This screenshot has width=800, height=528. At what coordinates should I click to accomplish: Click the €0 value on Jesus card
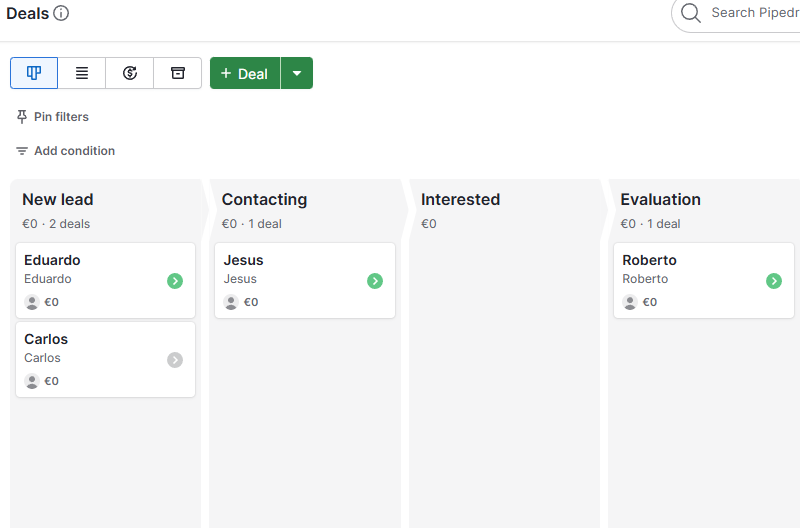(x=251, y=302)
